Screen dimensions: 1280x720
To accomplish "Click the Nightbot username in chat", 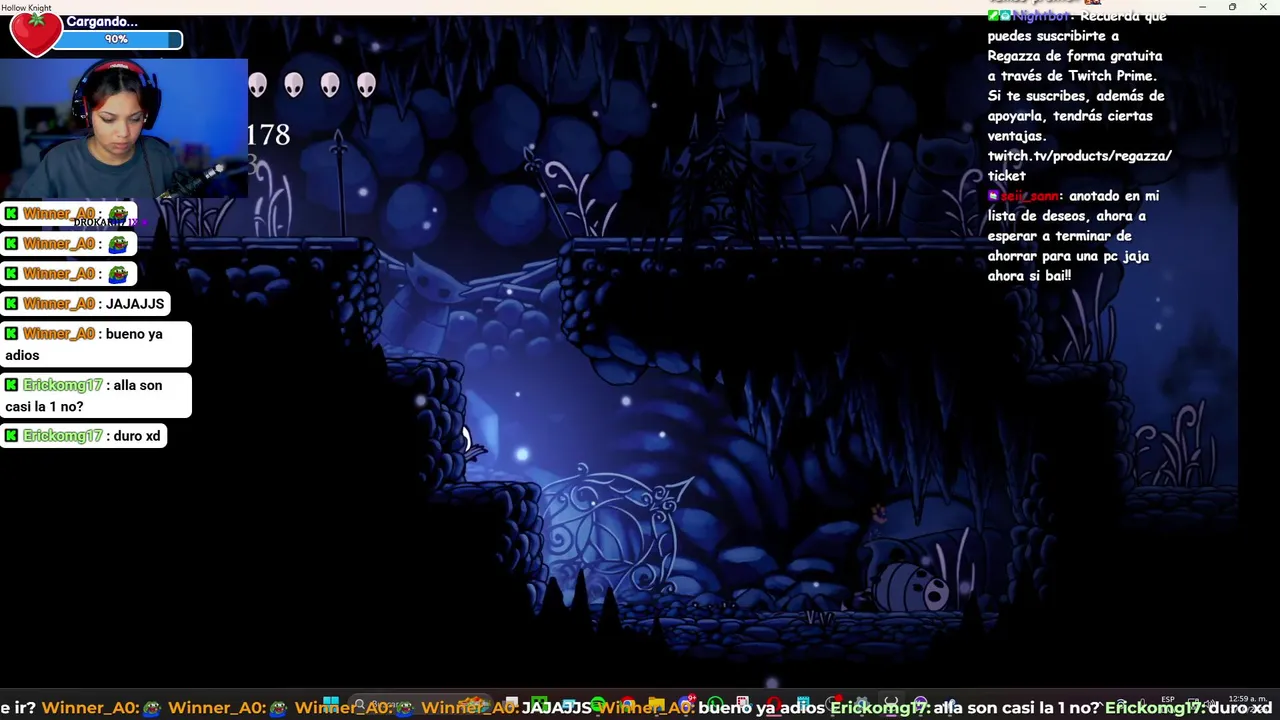I will [x=1041, y=16].
